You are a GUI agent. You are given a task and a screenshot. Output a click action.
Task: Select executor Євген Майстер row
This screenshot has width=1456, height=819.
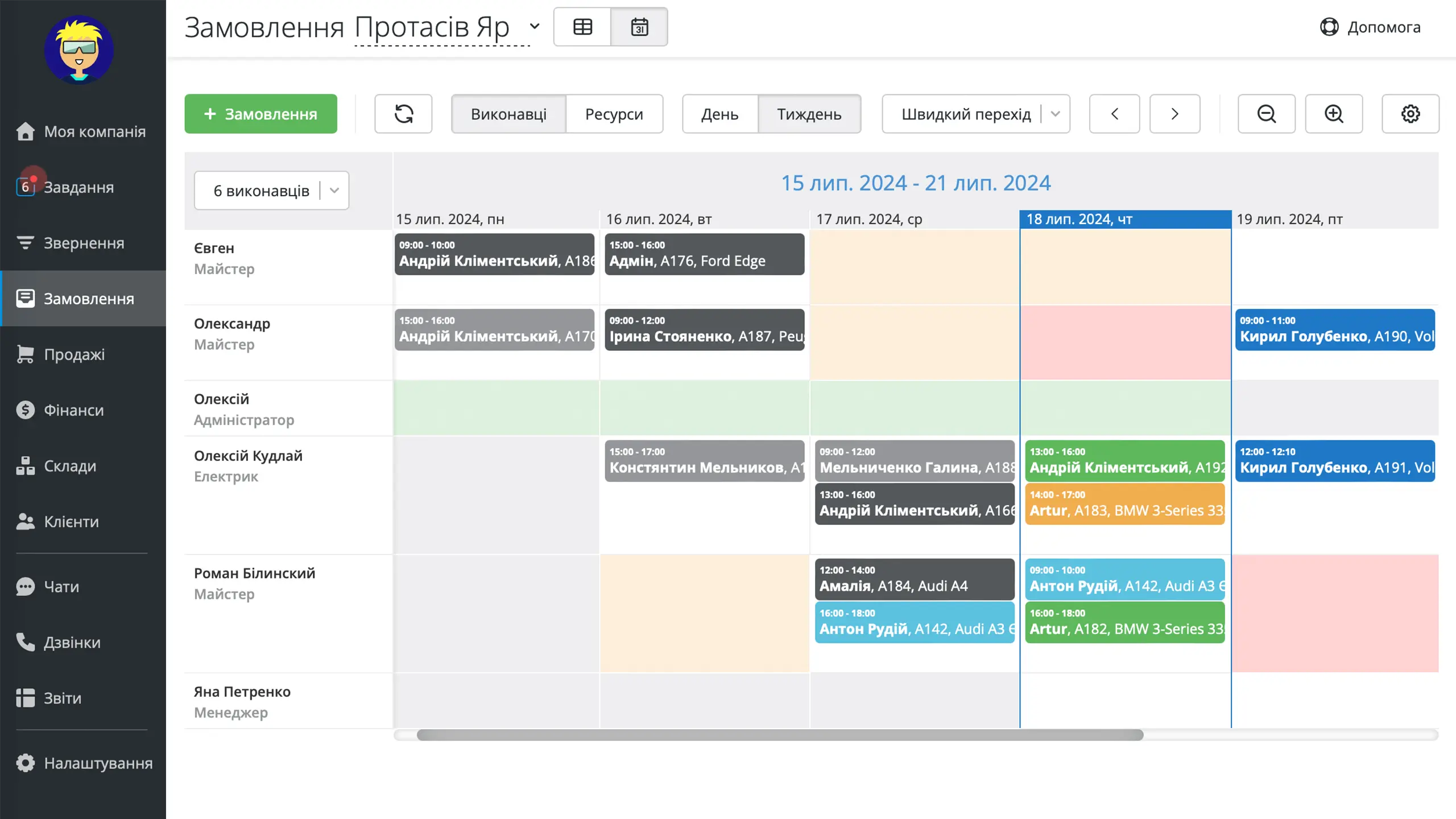point(288,267)
